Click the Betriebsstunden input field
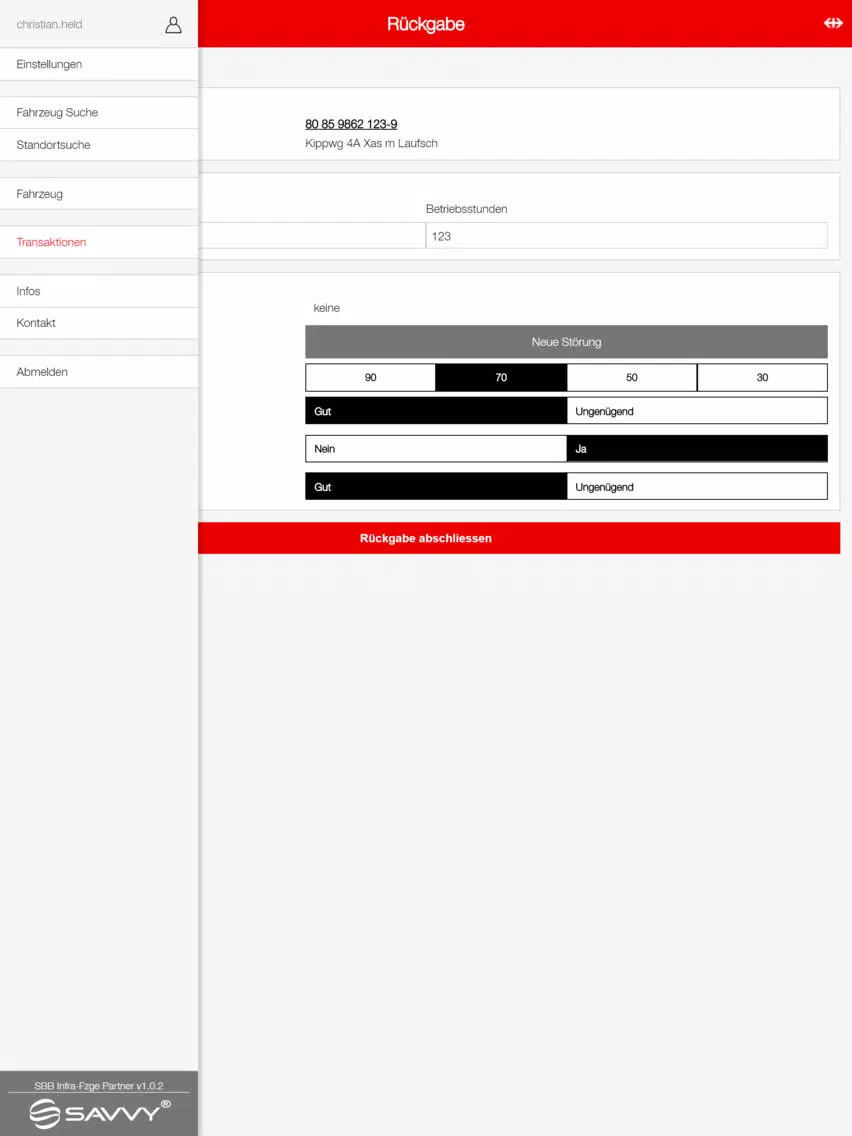The width and height of the screenshot is (852, 1136). (x=627, y=236)
